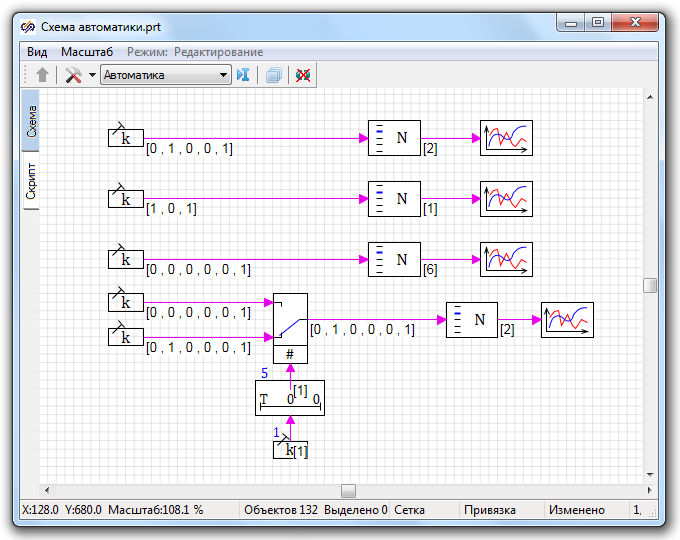The width and height of the screenshot is (680, 540).
Task: Open the Масштаб menu
Action: coord(87,51)
